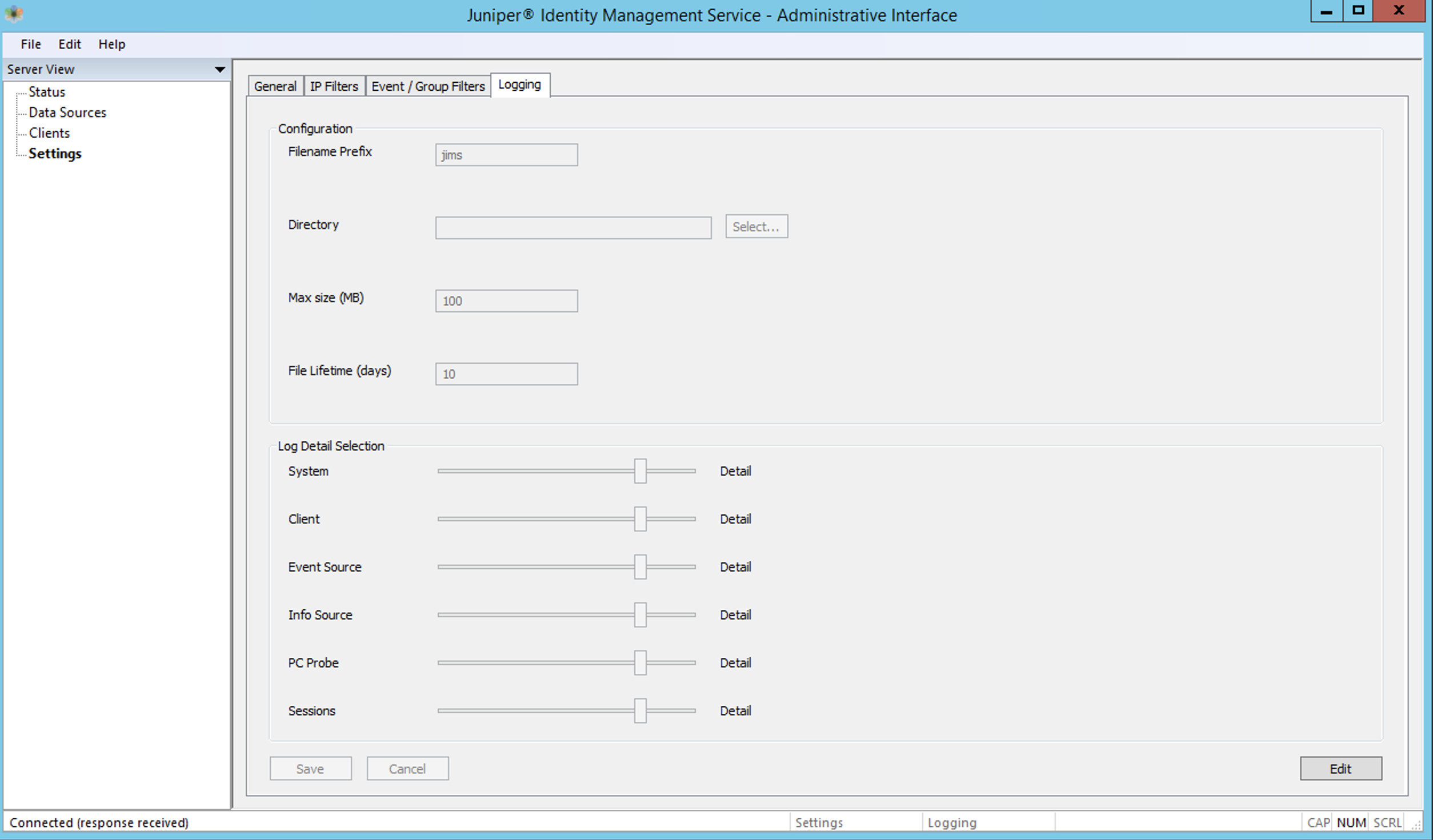The height and width of the screenshot is (840, 1433).
Task: Click the Select... directory button
Action: pyautogui.click(x=756, y=227)
